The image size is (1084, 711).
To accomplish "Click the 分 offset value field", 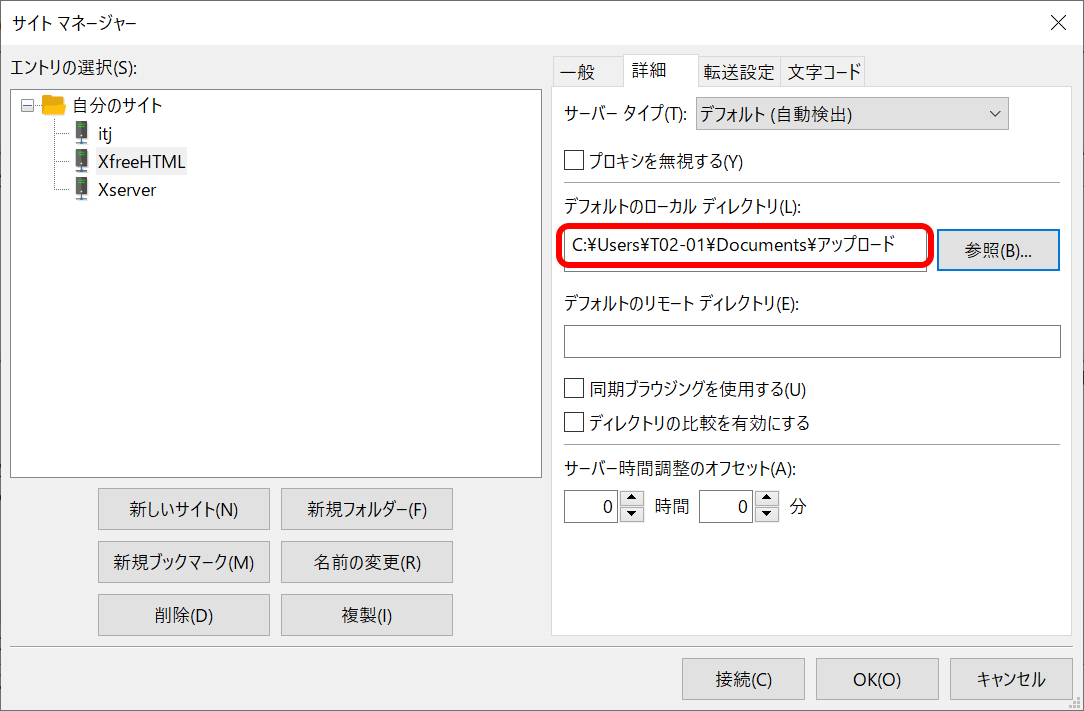I will [725, 507].
